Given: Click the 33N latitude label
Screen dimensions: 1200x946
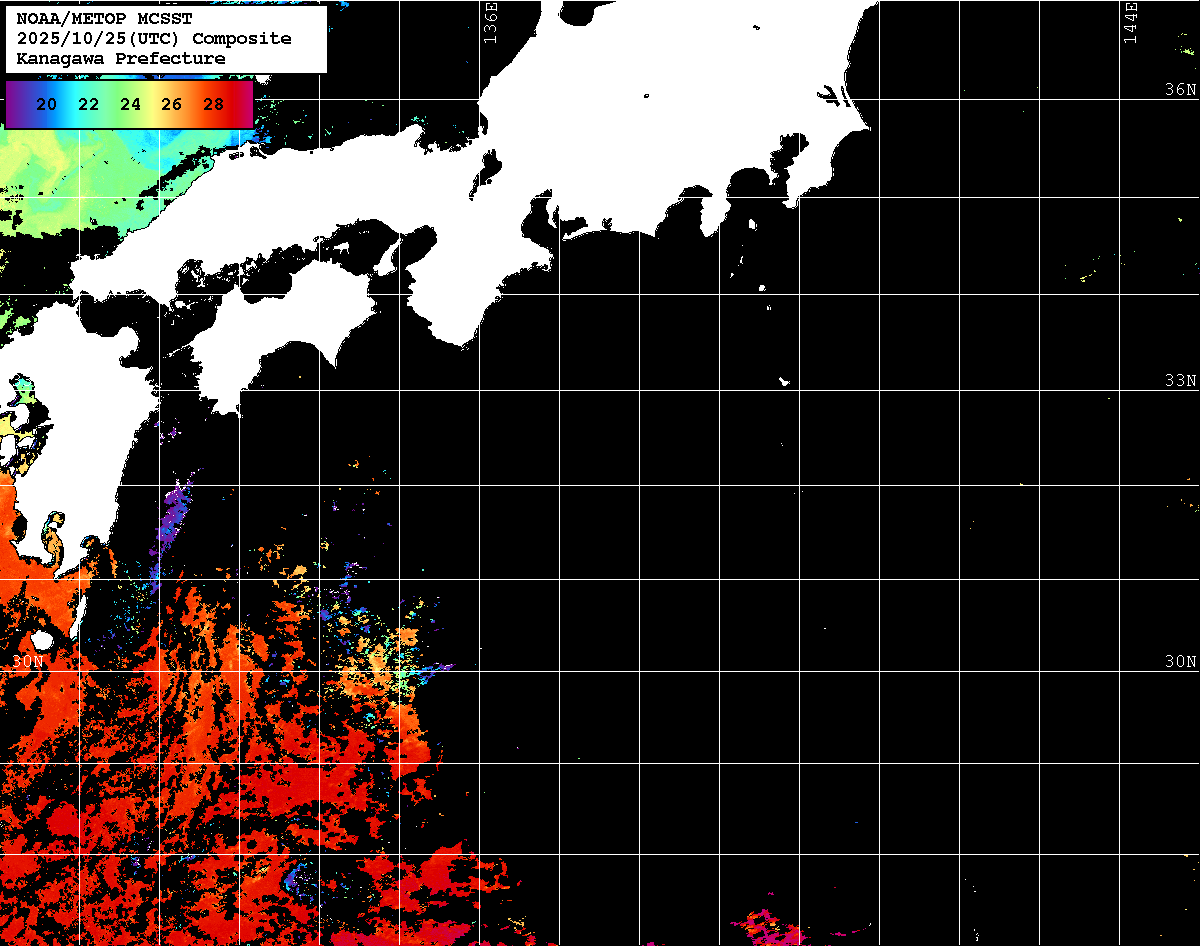Looking at the screenshot, I should pyautogui.click(x=1180, y=381).
